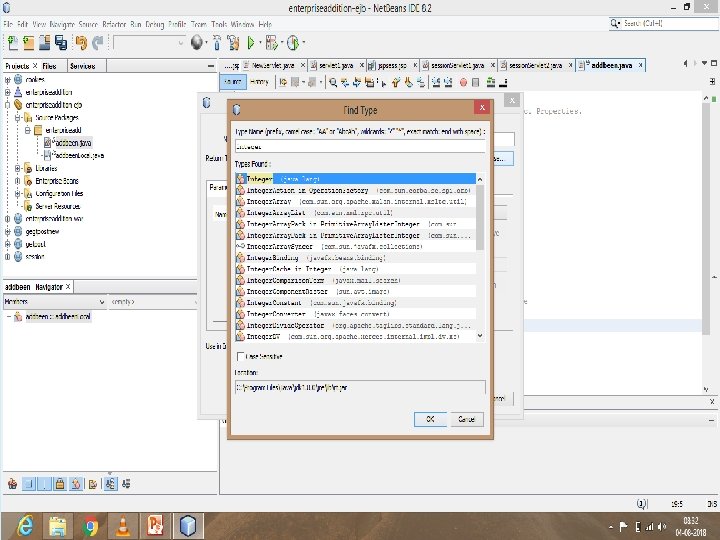This screenshot has height=540, width=720.
Task: Click the Undo toolbar icon
Action: (x=81, y=43)
